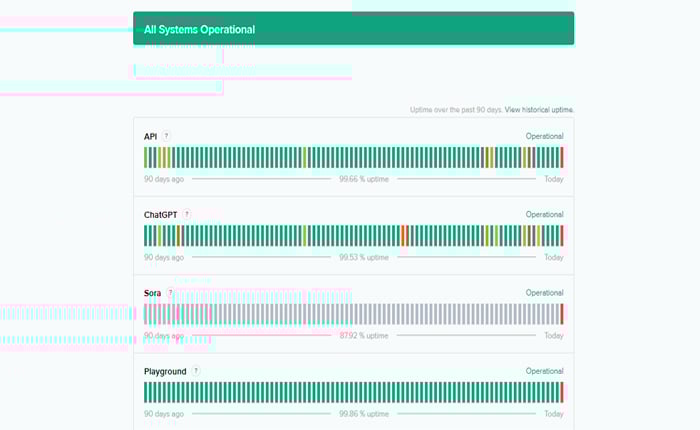Click the Sora 87.92 % uptime text

click(x=363, y=335)
